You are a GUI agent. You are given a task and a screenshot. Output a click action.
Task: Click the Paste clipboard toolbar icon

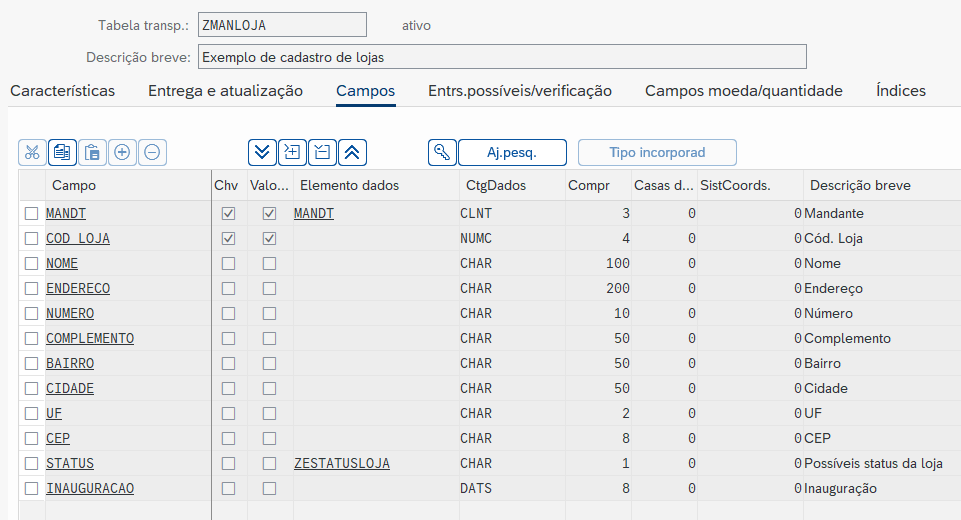click(92, 152)
